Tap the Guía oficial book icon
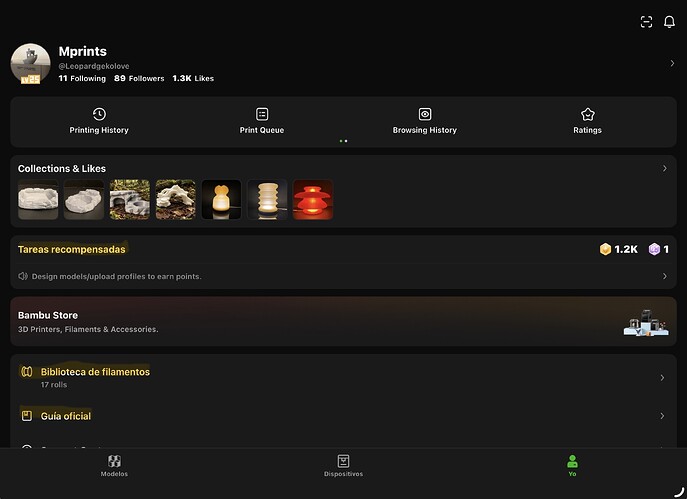The height and width of the screenshot is (499, 687). 27,416
